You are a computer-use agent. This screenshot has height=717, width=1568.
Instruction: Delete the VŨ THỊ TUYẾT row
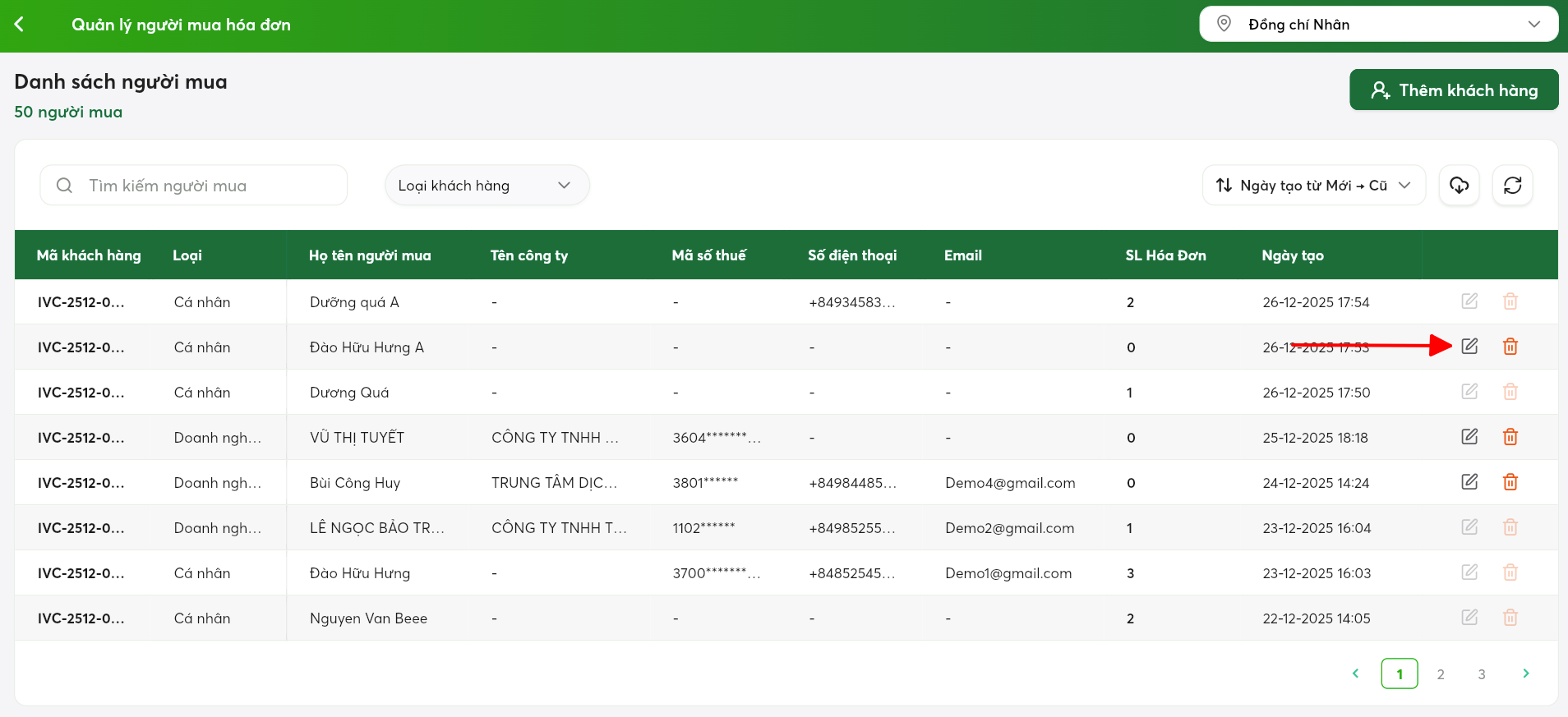pos(1510,437)
